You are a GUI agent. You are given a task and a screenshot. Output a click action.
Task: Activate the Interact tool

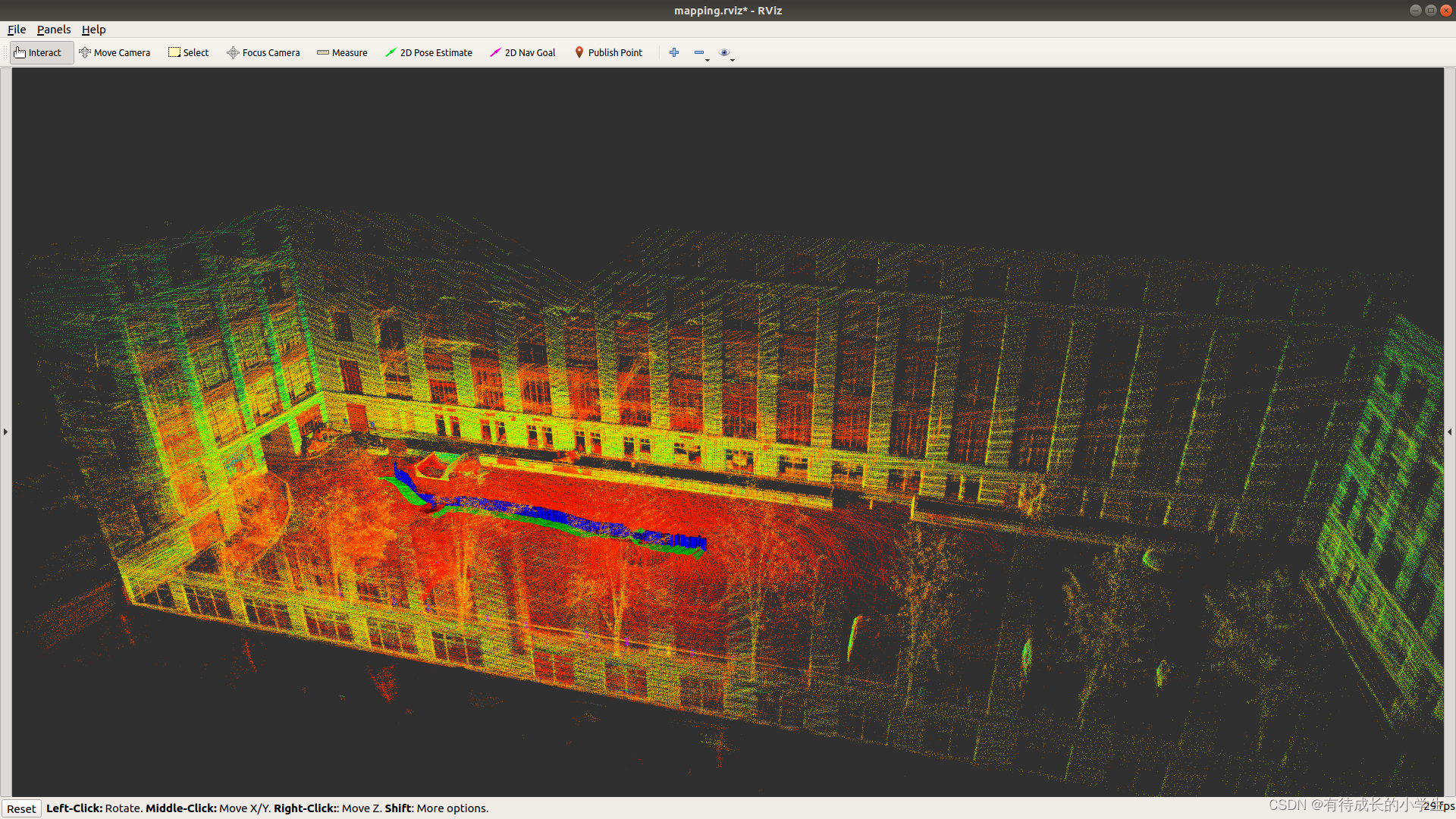(38, 52)
